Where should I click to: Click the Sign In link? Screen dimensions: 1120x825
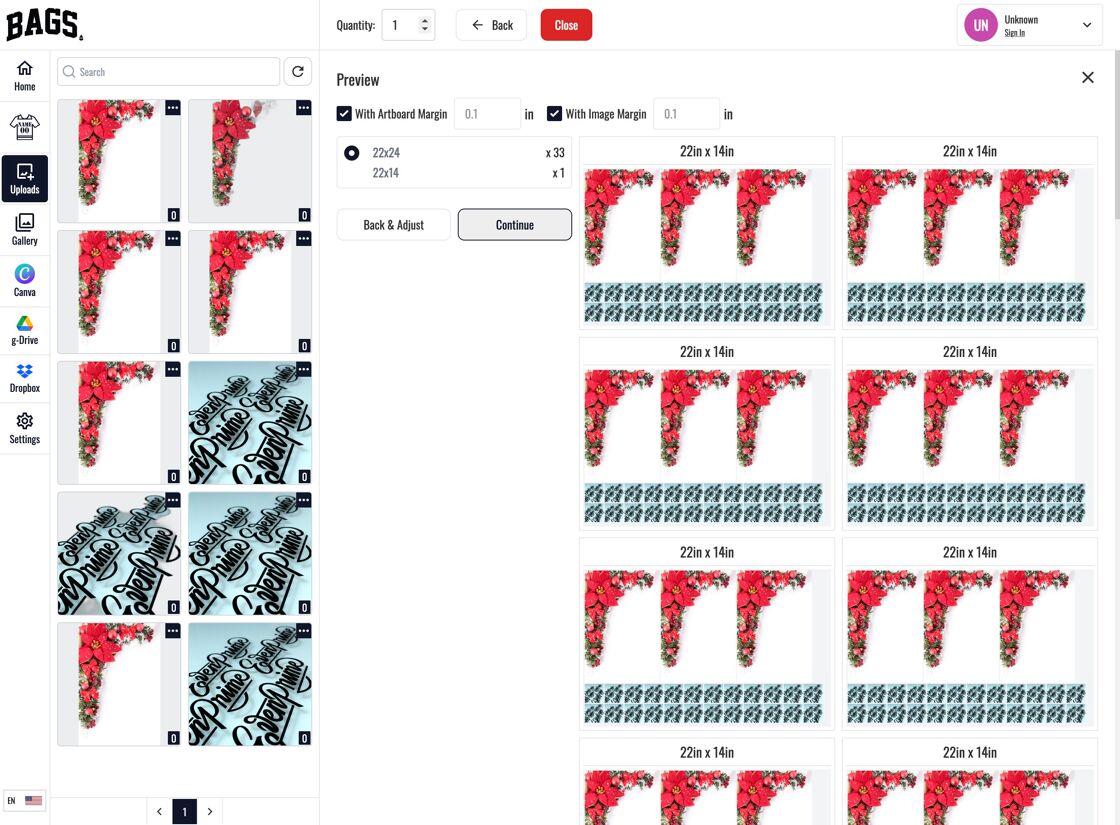[1014, 33]
